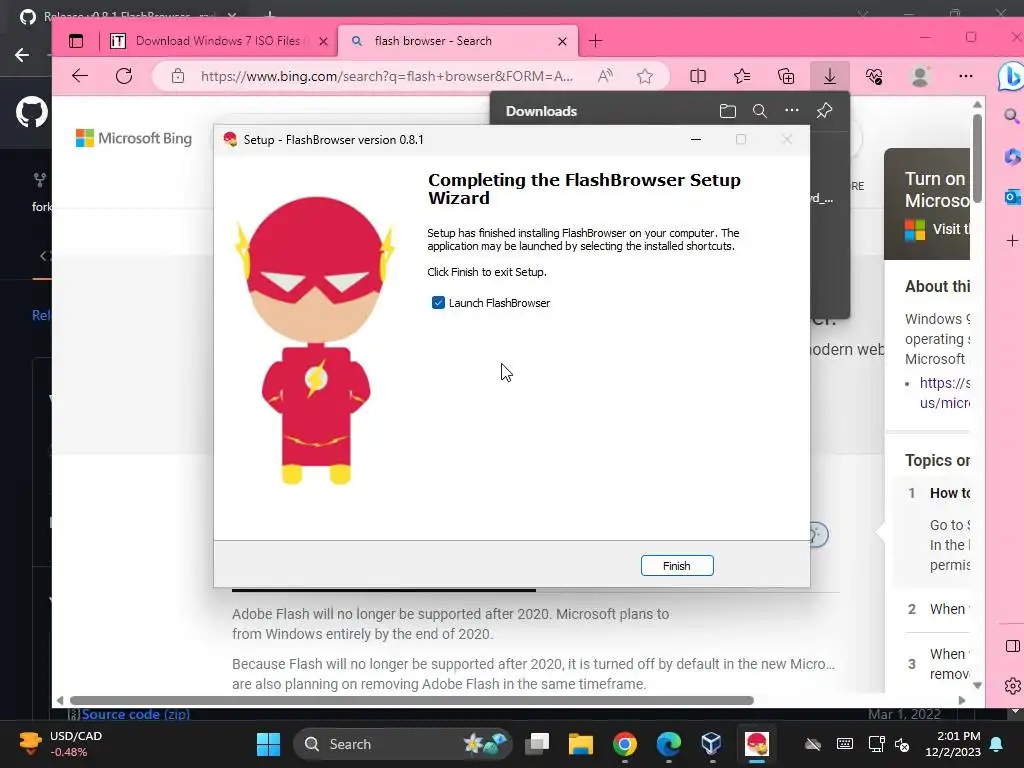Open the Favorites list icon
The image size is (1024, 768).
[742, 76]
